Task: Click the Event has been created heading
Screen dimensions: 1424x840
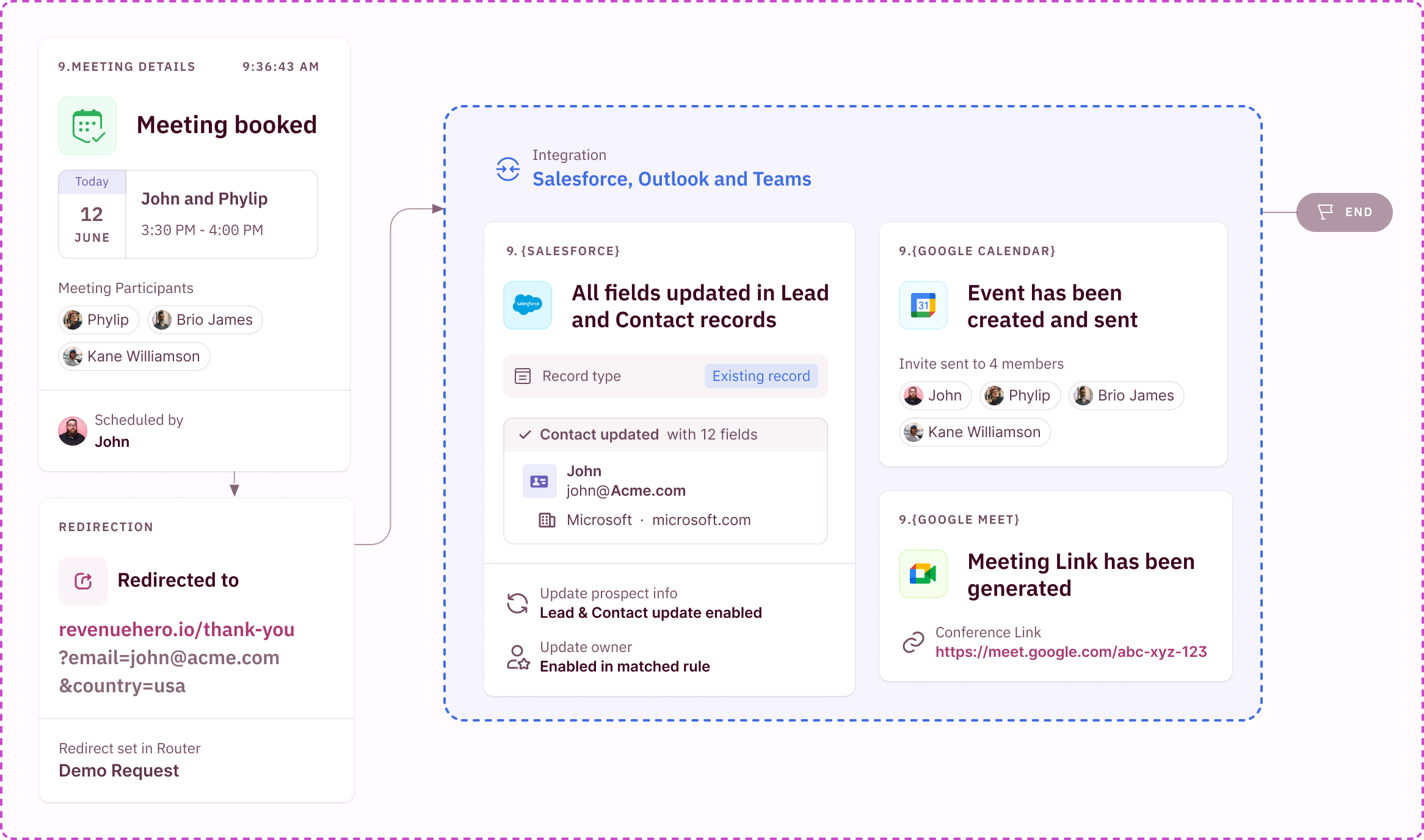Action: (x=1053, y=306)
